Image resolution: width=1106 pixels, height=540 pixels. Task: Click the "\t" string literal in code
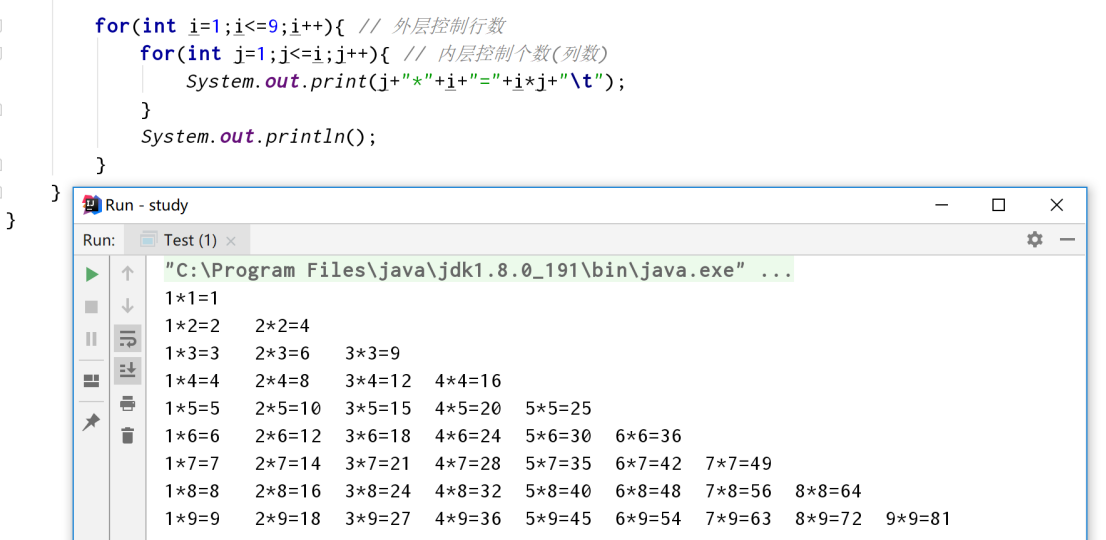click(579, 82)
